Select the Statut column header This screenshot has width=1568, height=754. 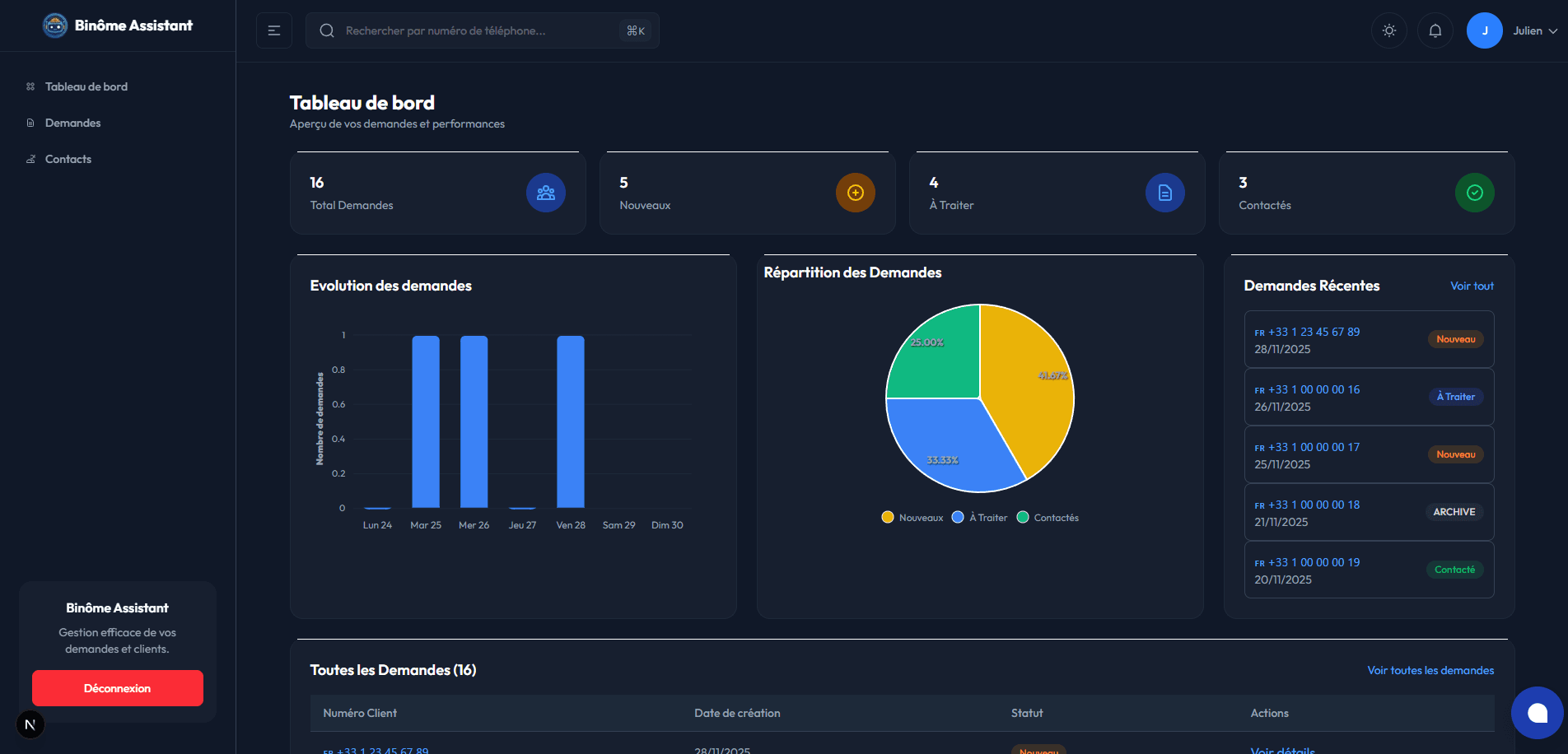(1027, 713)
